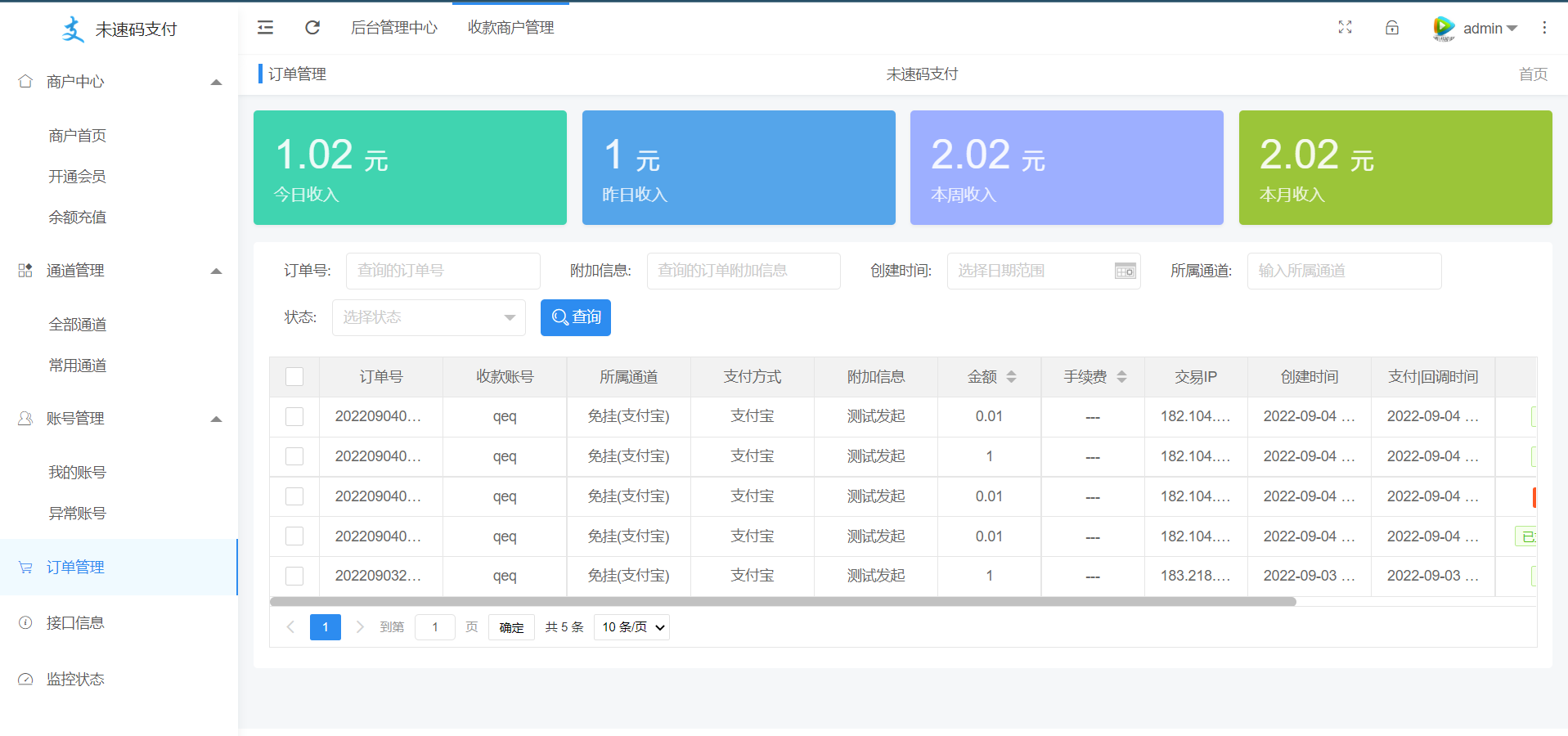The width and height of the screenshot is (1568, 736).
Task: Check the third row order checkbox
Action: pyautogui.click(x=294, y=496)
